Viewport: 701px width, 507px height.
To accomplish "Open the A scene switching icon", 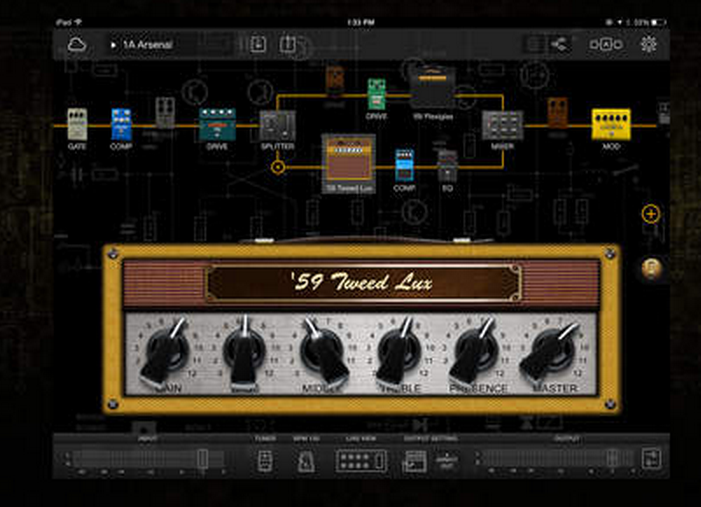I will tap(606, 44).
